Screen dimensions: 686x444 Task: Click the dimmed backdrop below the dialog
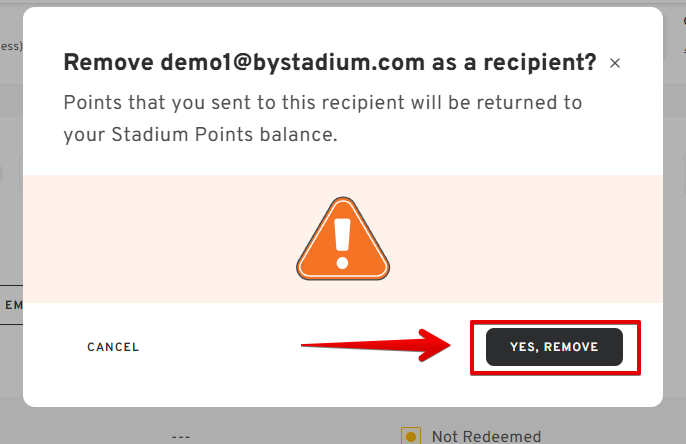click(284, 424)
